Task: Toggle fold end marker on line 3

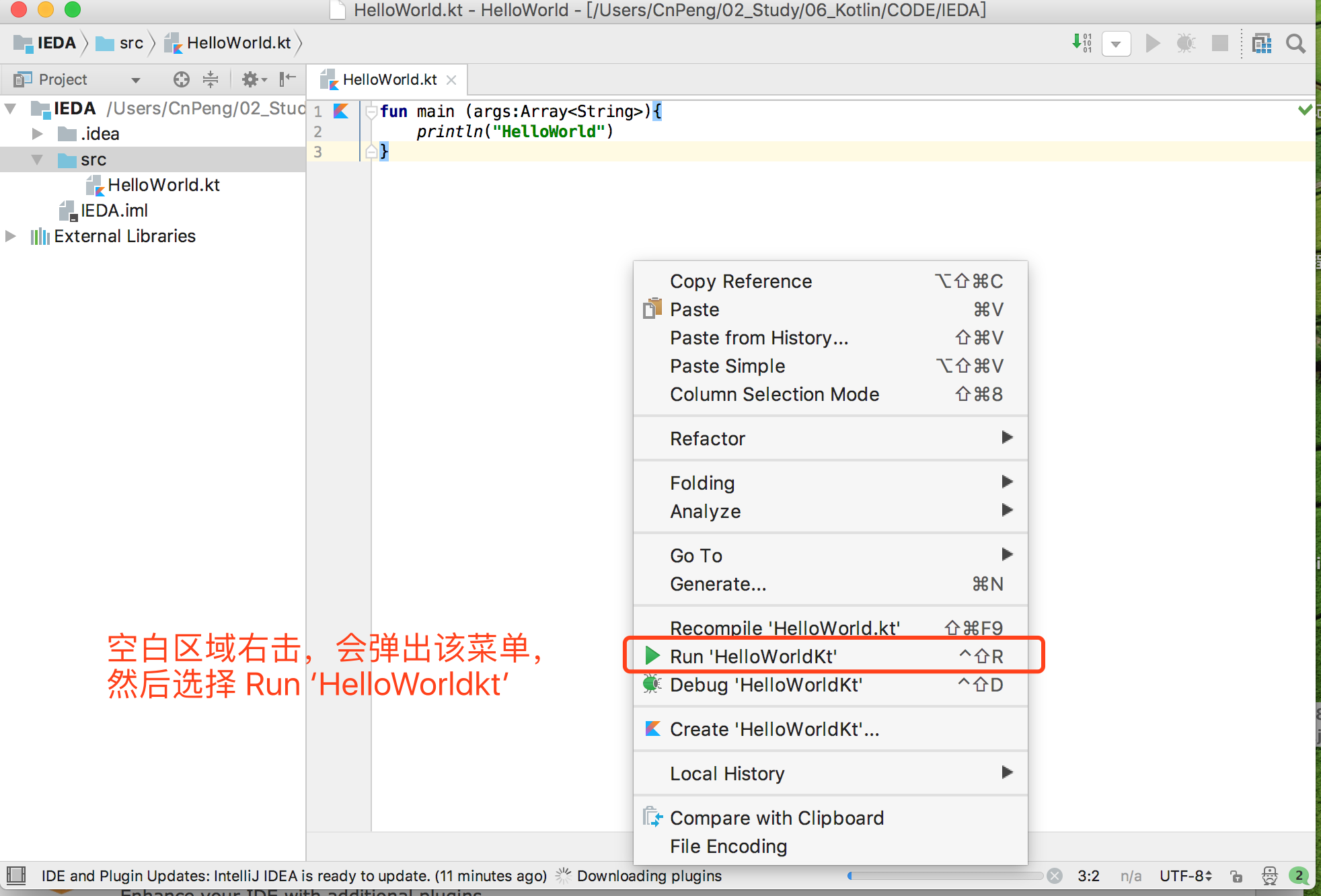Action: point(371,152)
